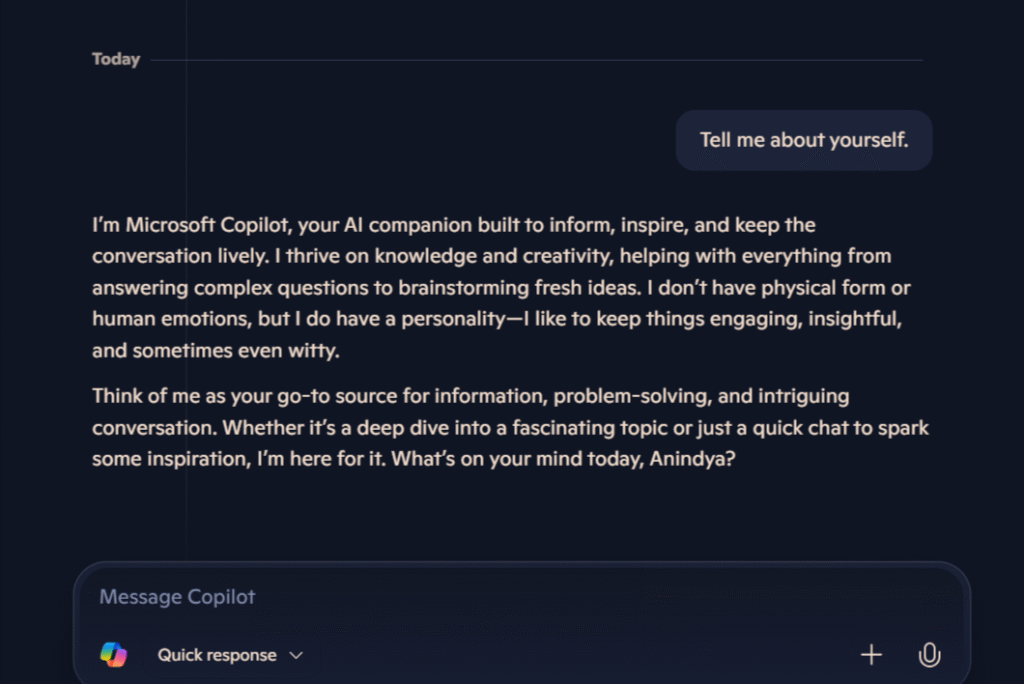Click the horizontal divider line beside Today
The image size is (1024, 684).
(x=536, y=59)
